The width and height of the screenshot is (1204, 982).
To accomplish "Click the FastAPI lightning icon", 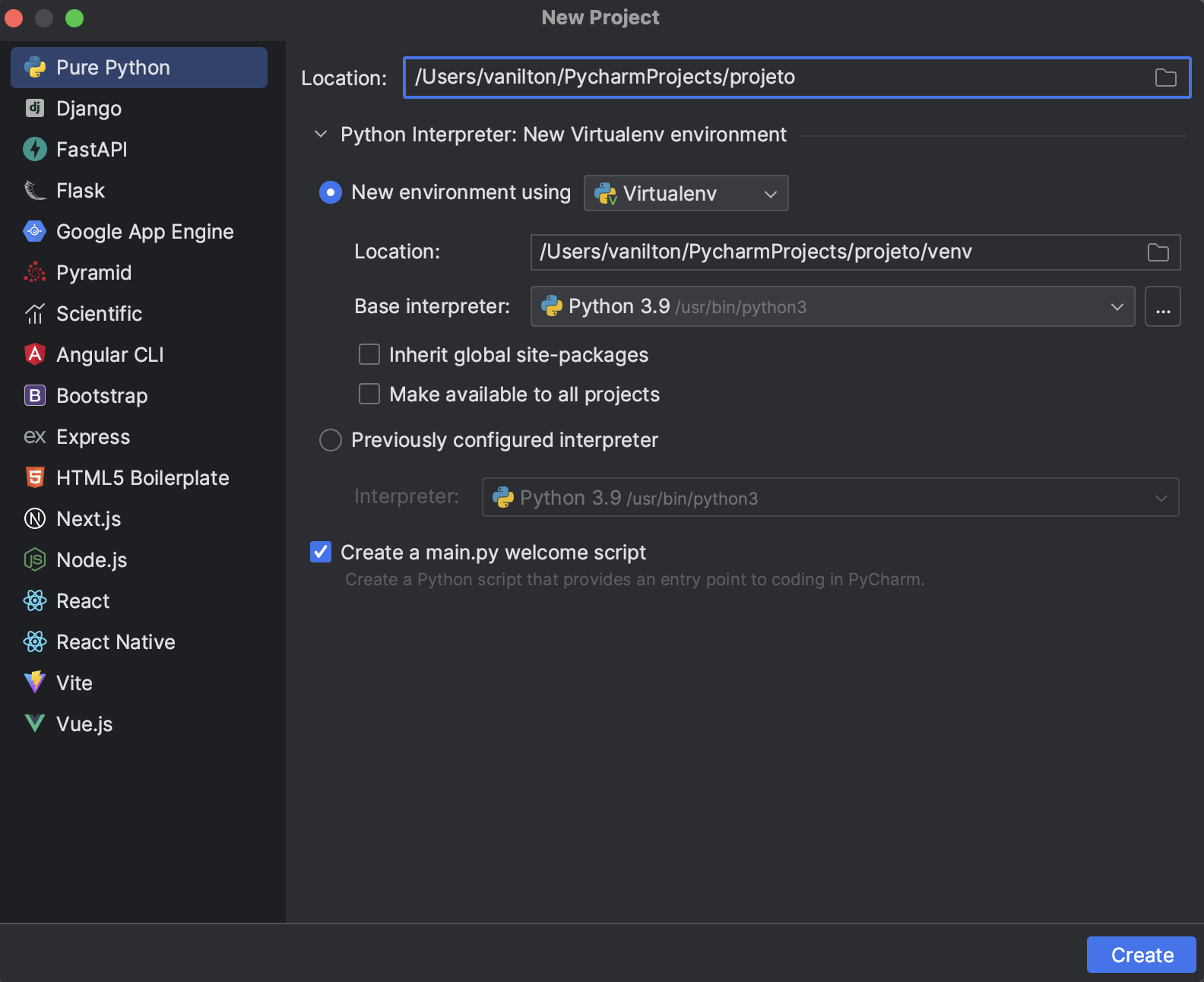I will pos(35,149).
